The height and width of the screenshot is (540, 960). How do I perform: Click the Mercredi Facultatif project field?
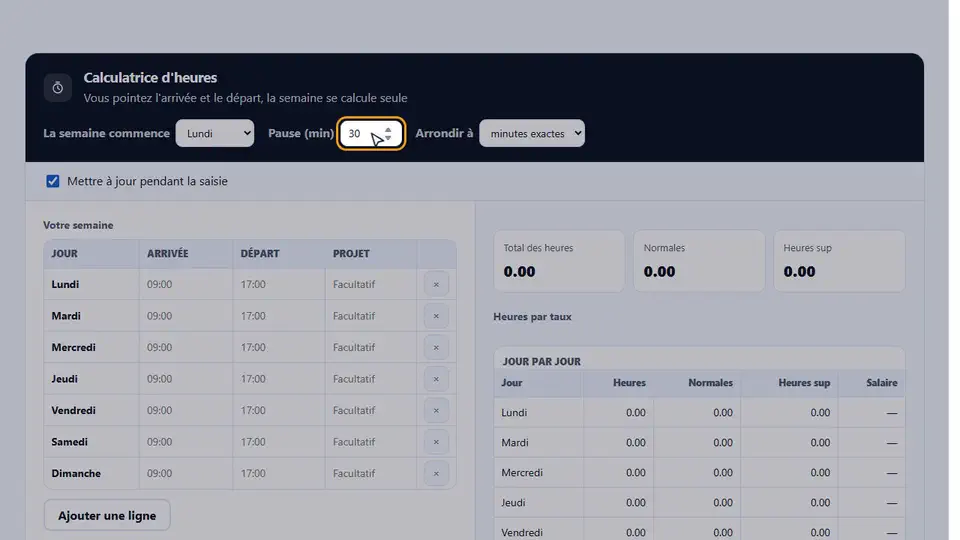pos(371,347)
